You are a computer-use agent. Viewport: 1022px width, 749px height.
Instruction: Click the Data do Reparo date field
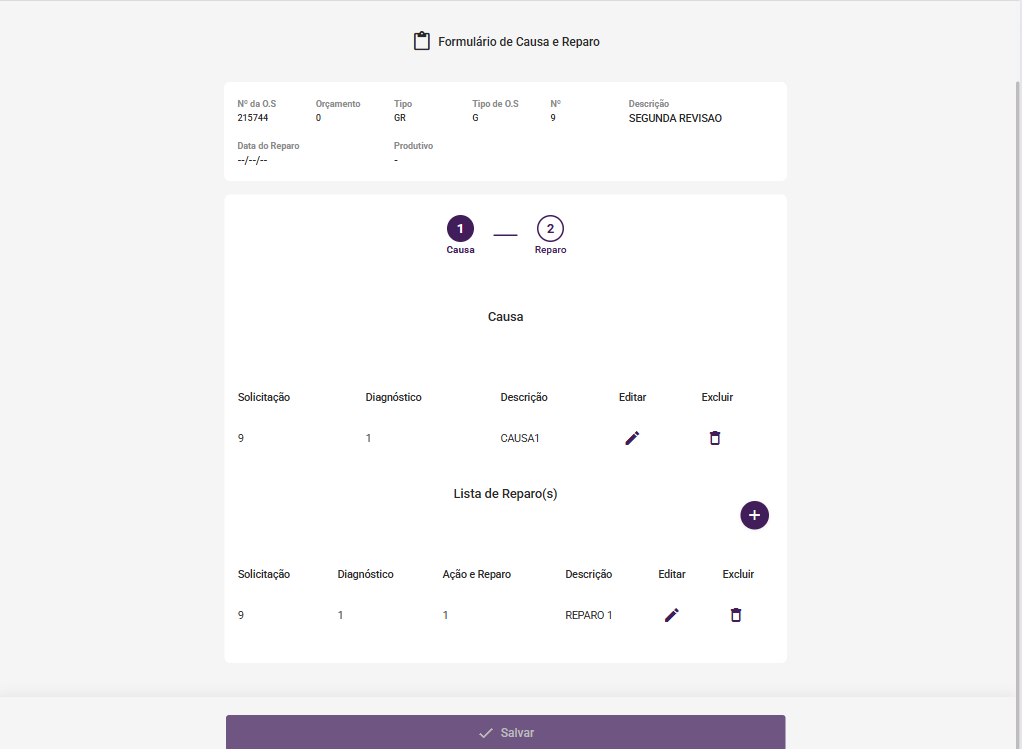pyautogui.click(x=253, y=160)
